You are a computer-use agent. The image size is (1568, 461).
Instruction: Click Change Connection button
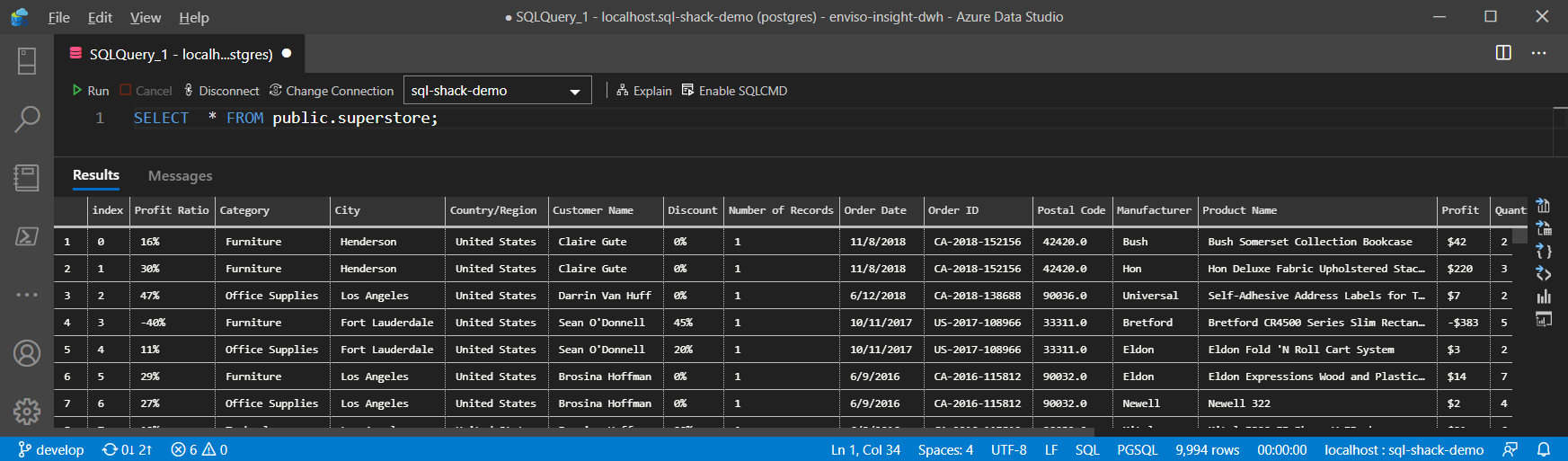coord(331,91)
